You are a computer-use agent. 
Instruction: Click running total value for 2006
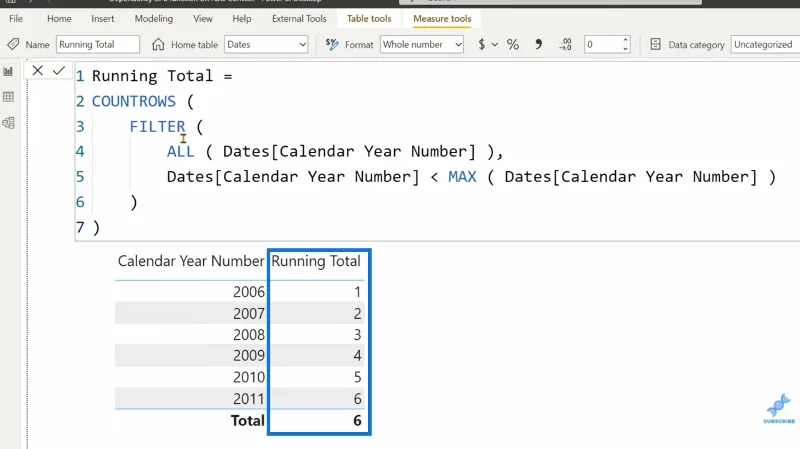click(358, 292)
